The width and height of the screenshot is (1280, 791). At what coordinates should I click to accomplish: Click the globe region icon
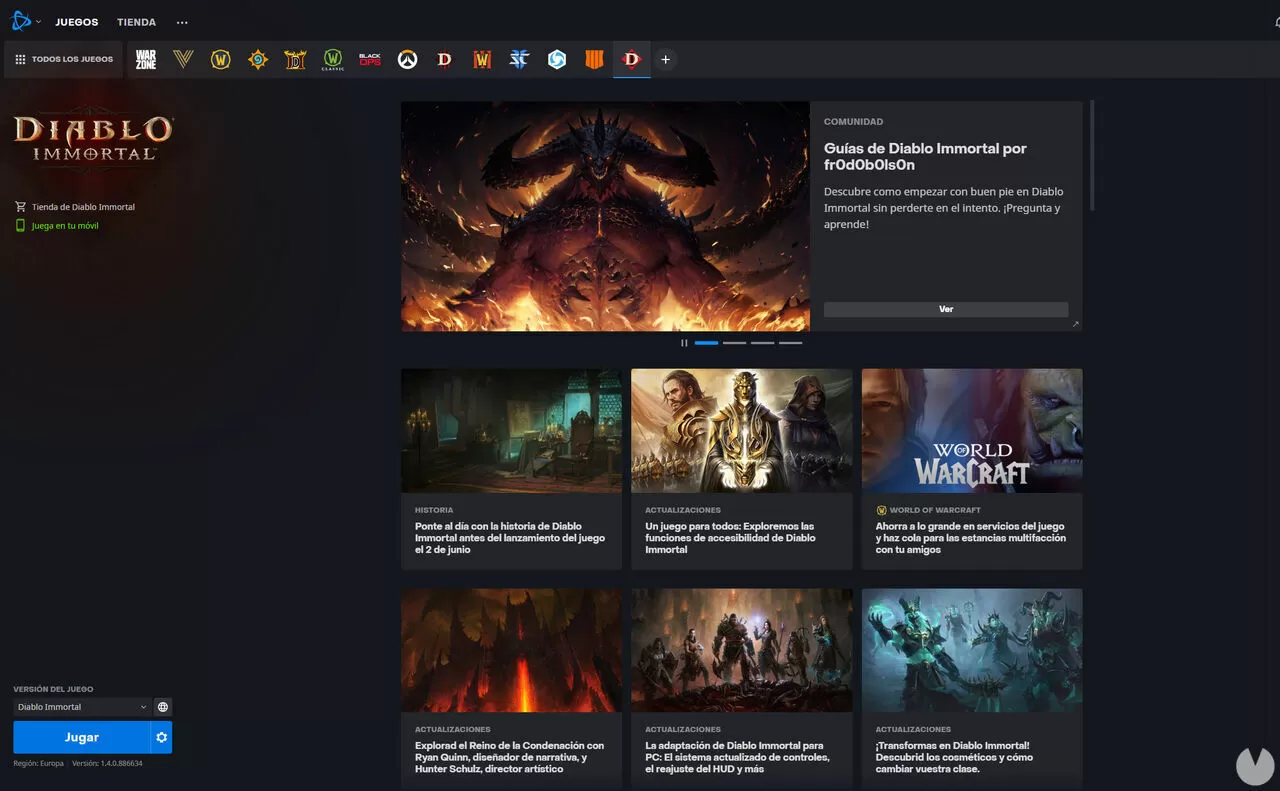tap(163, 707)
